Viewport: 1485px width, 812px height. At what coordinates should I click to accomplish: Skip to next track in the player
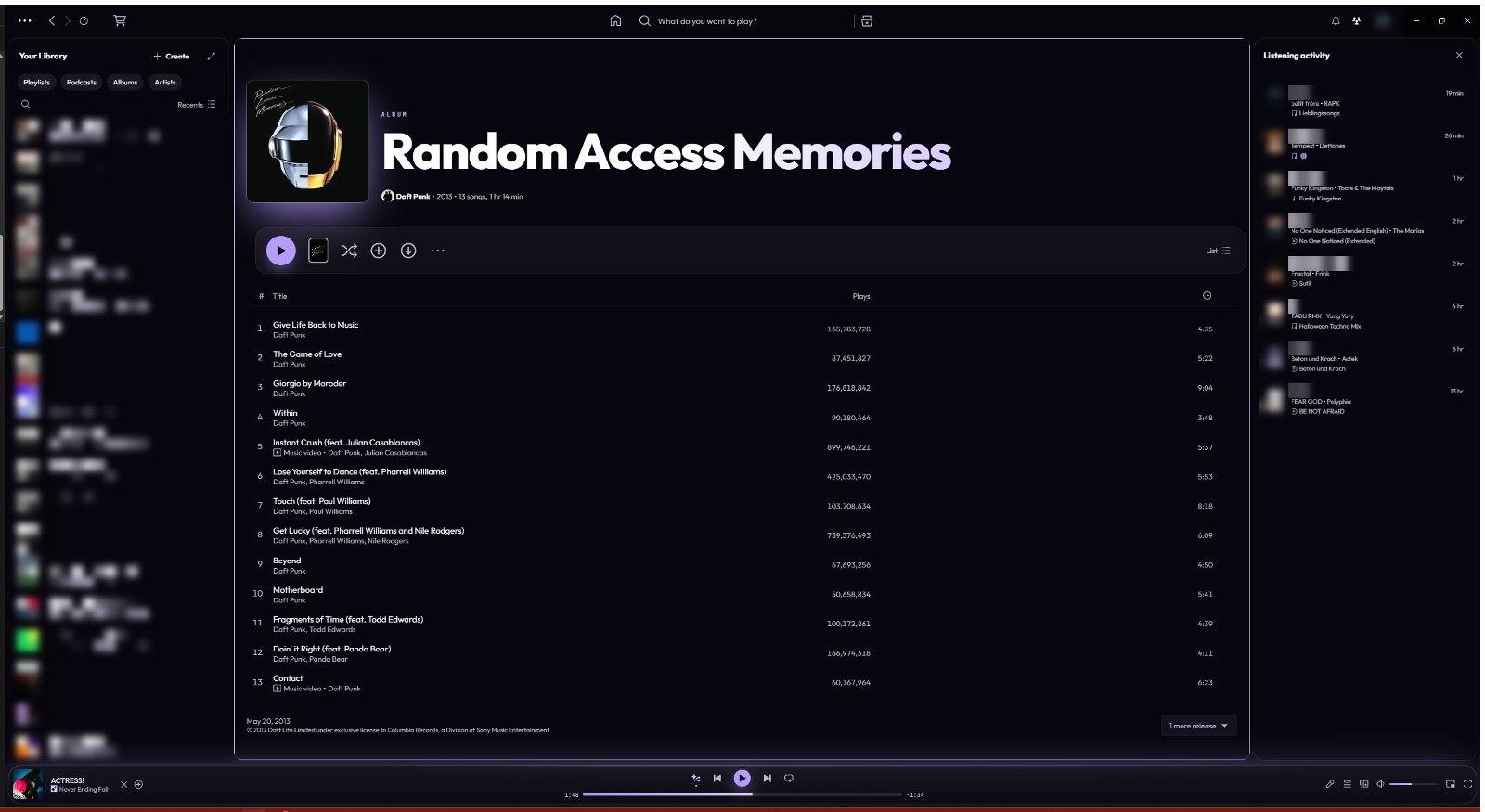768,779
